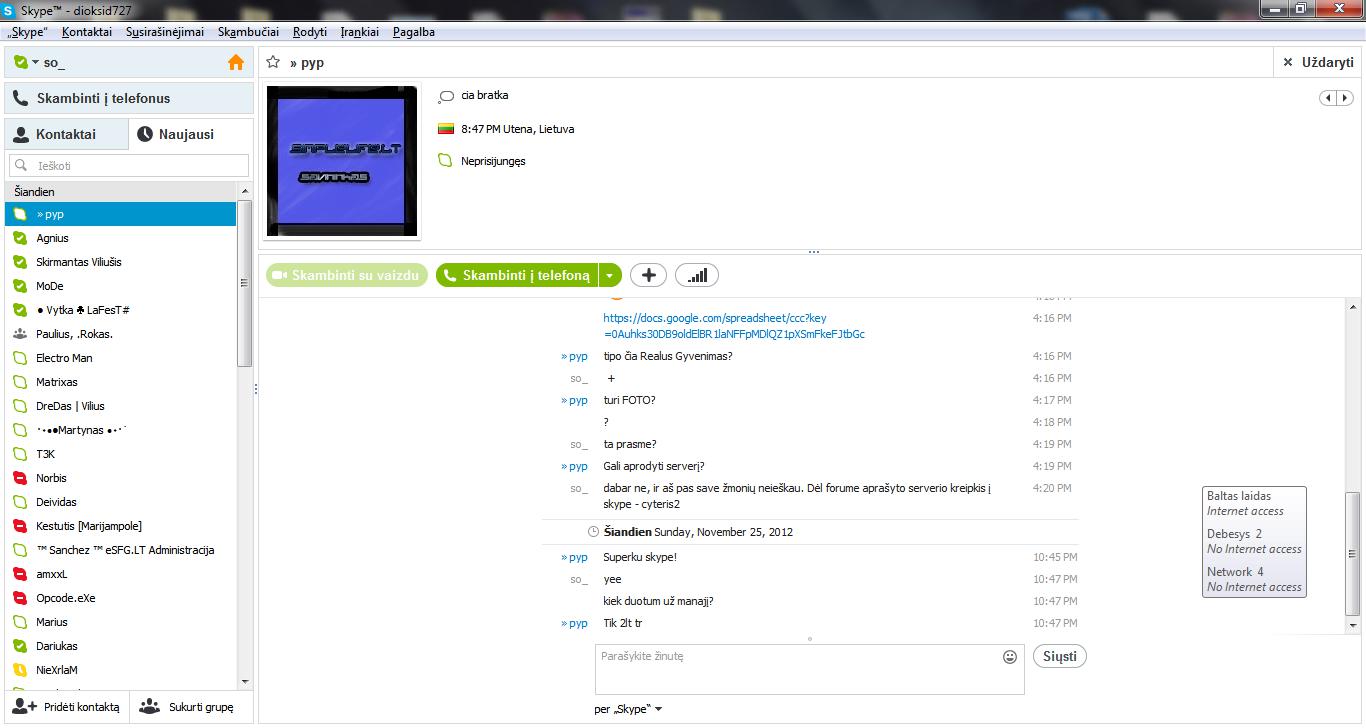Open the Kontaktai menu
This screenshot has height=728, width=1366.
[x=87, y=32]
